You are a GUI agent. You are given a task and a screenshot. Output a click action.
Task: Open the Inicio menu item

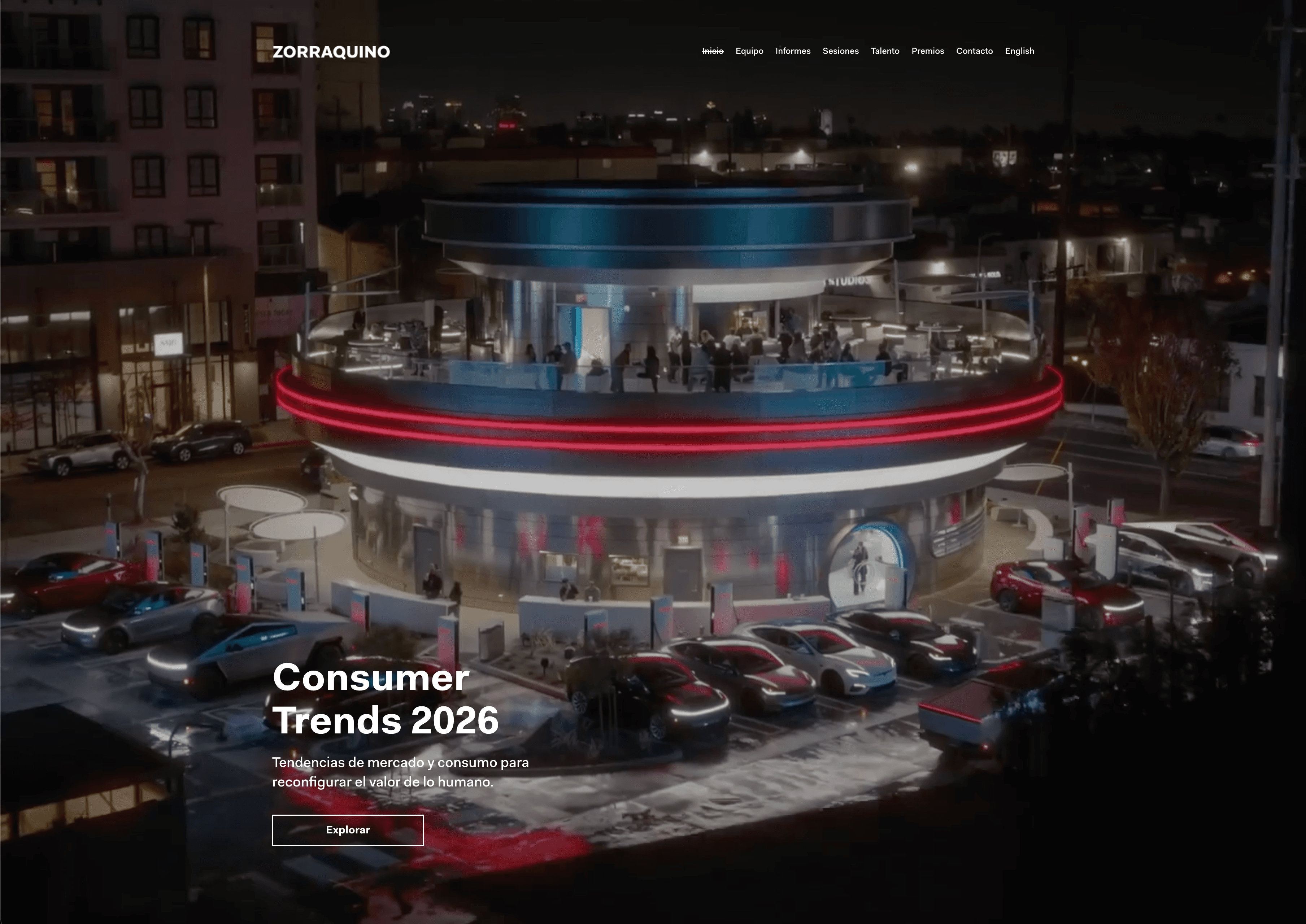tap(713, 51)
